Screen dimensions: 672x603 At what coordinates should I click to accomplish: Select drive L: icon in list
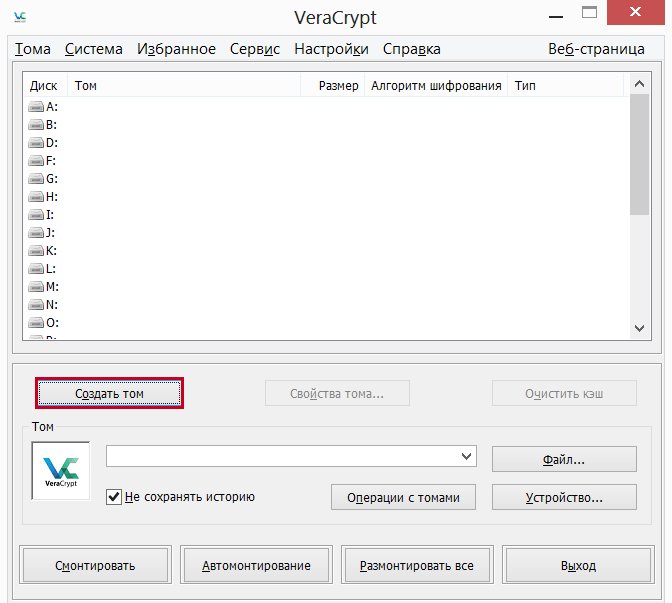point(36,268)
